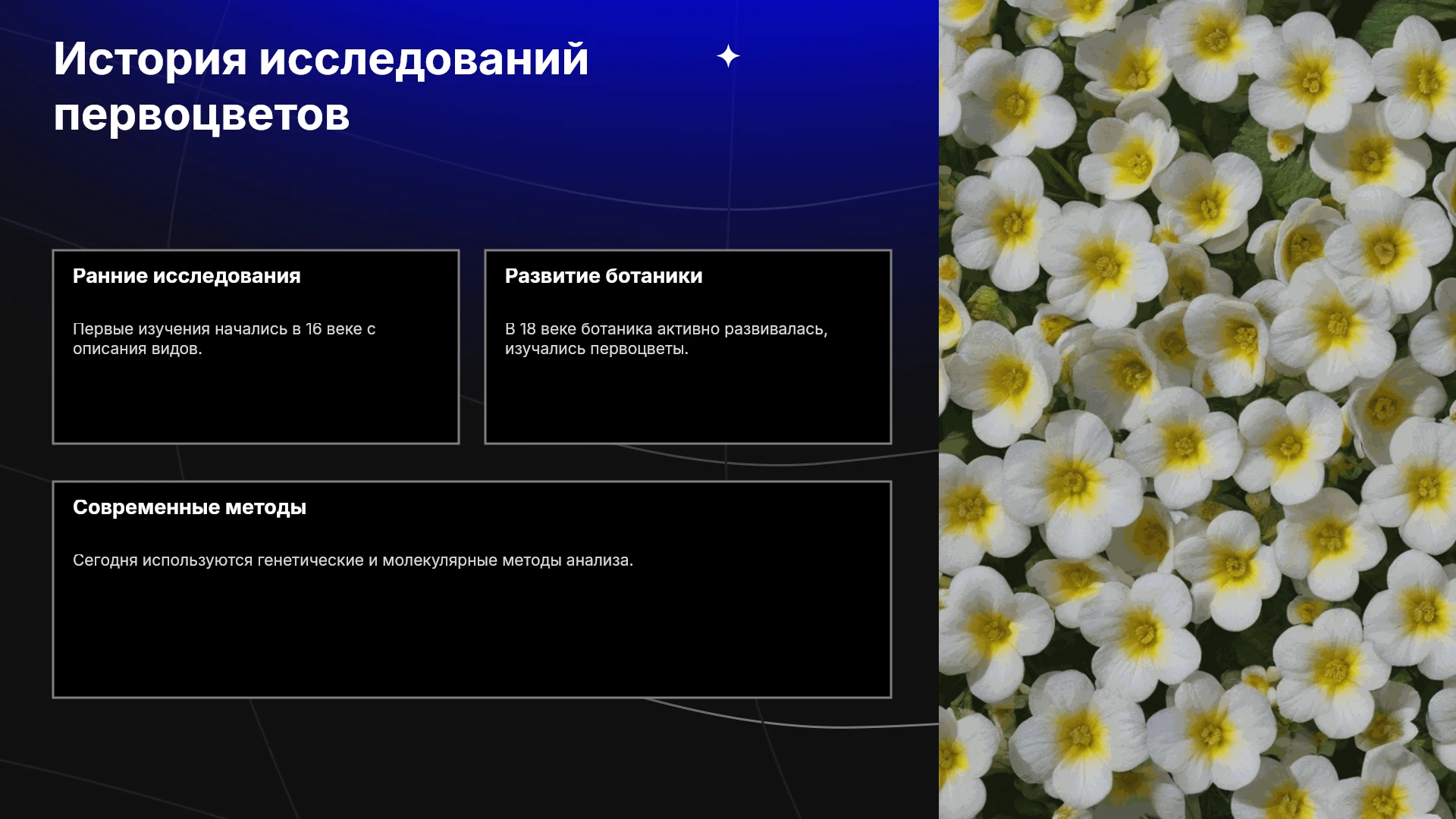Select the "Развитие ботаники" card heading
The image size is (1456, 819).
coord(604,276)
